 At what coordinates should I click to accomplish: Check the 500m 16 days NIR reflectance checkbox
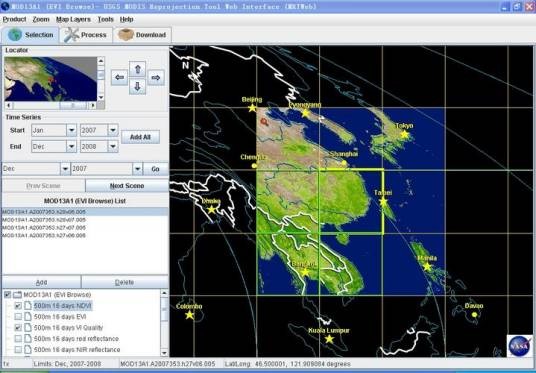point(18,349)
